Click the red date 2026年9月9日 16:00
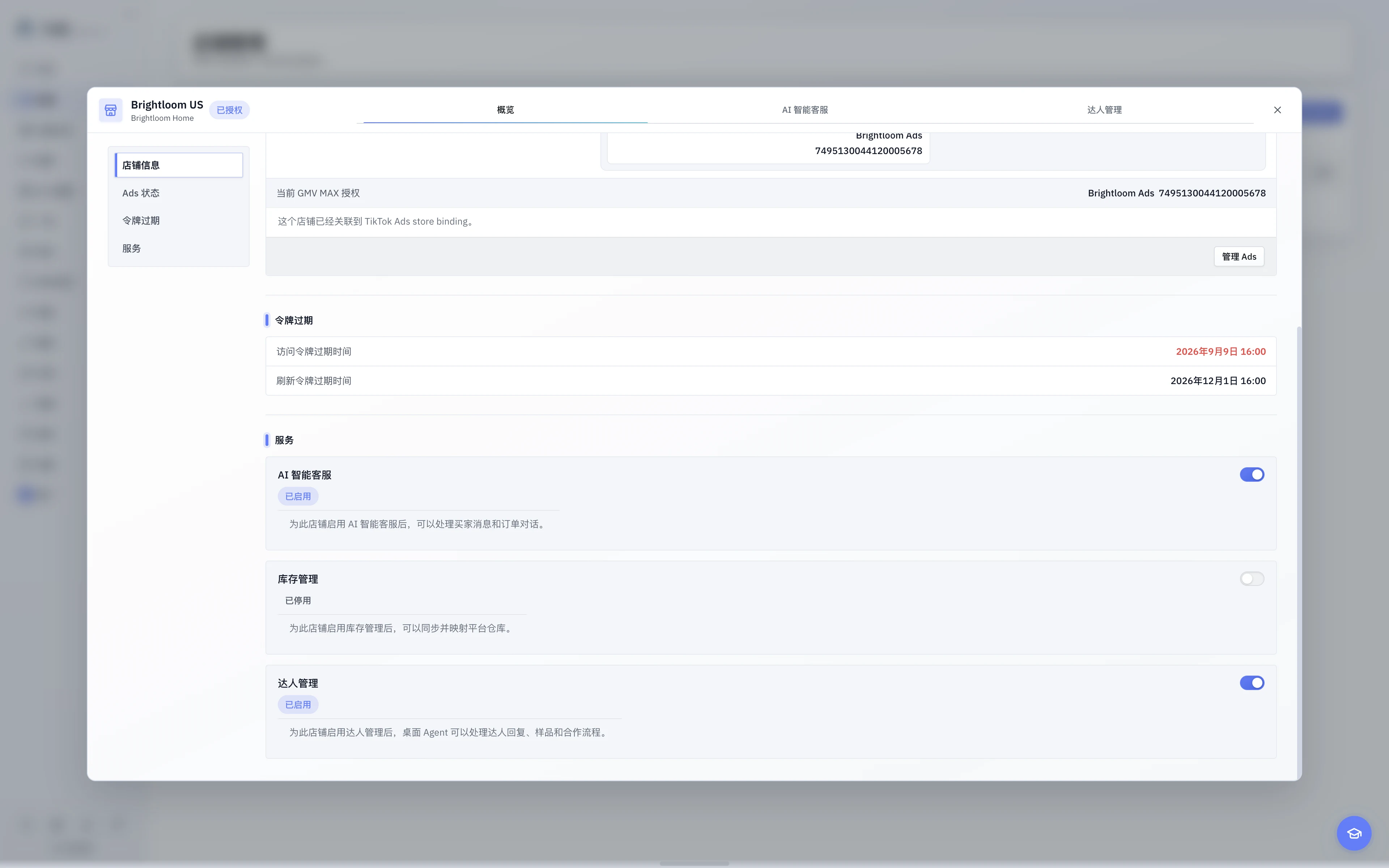The width and height of the screenshot is (1389, 868). coord(1221,351)
